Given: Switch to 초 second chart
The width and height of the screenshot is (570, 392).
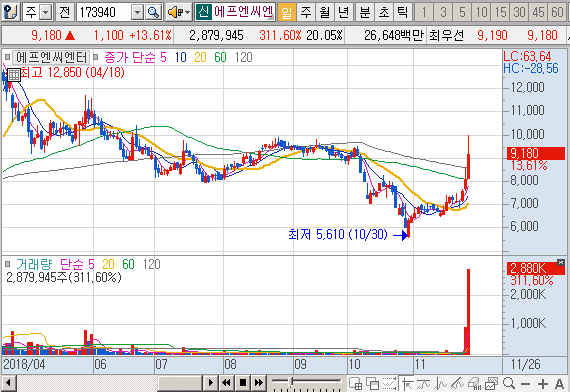Looking at the screenshot, I should [384, 12].
